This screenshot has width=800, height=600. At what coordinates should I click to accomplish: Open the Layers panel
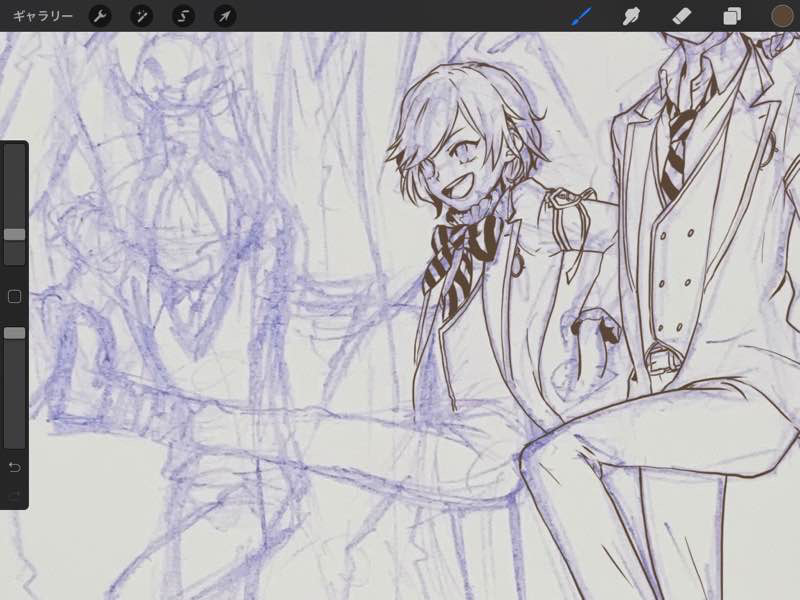click(x=732, y=16)
